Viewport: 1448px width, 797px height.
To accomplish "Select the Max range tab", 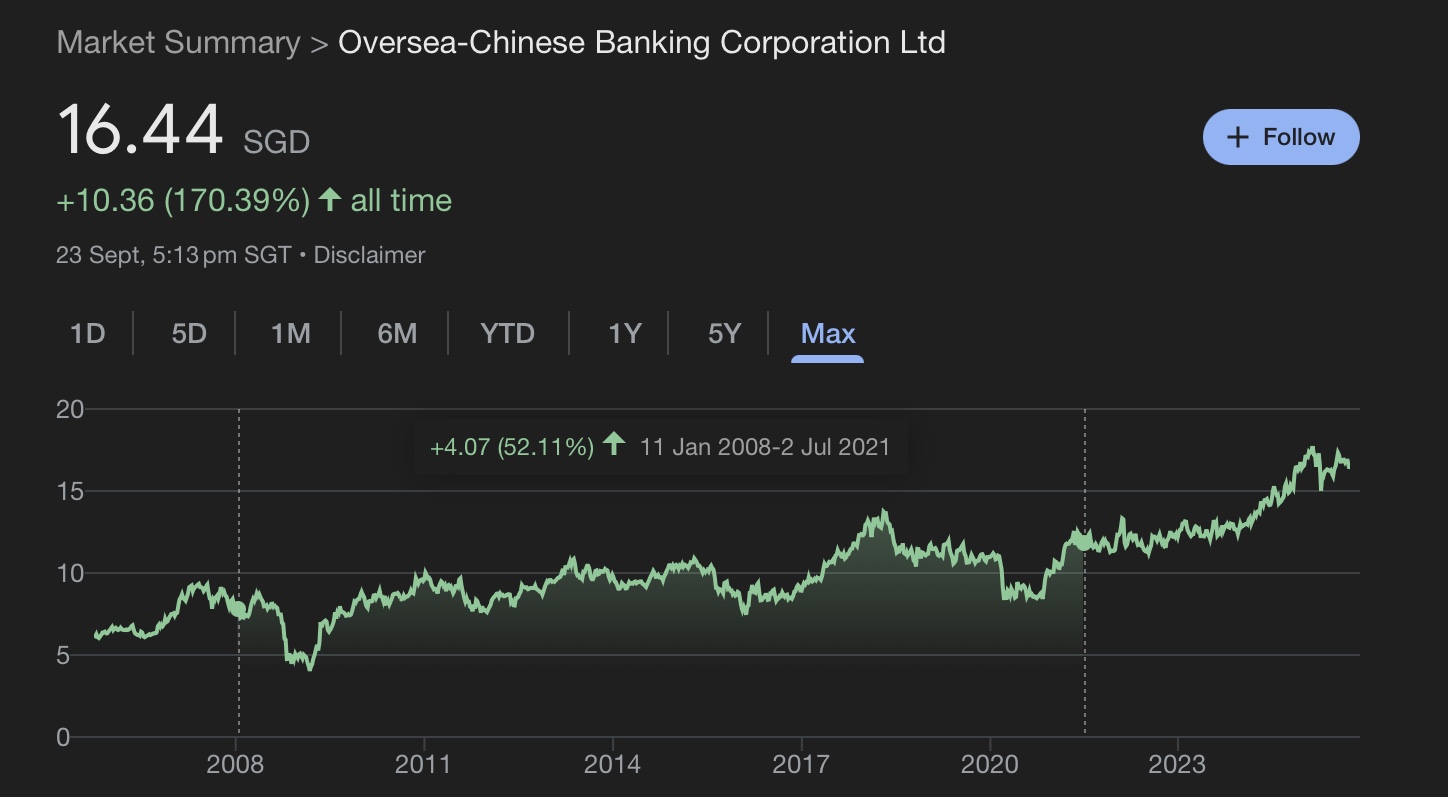I will tap(828, 333).
